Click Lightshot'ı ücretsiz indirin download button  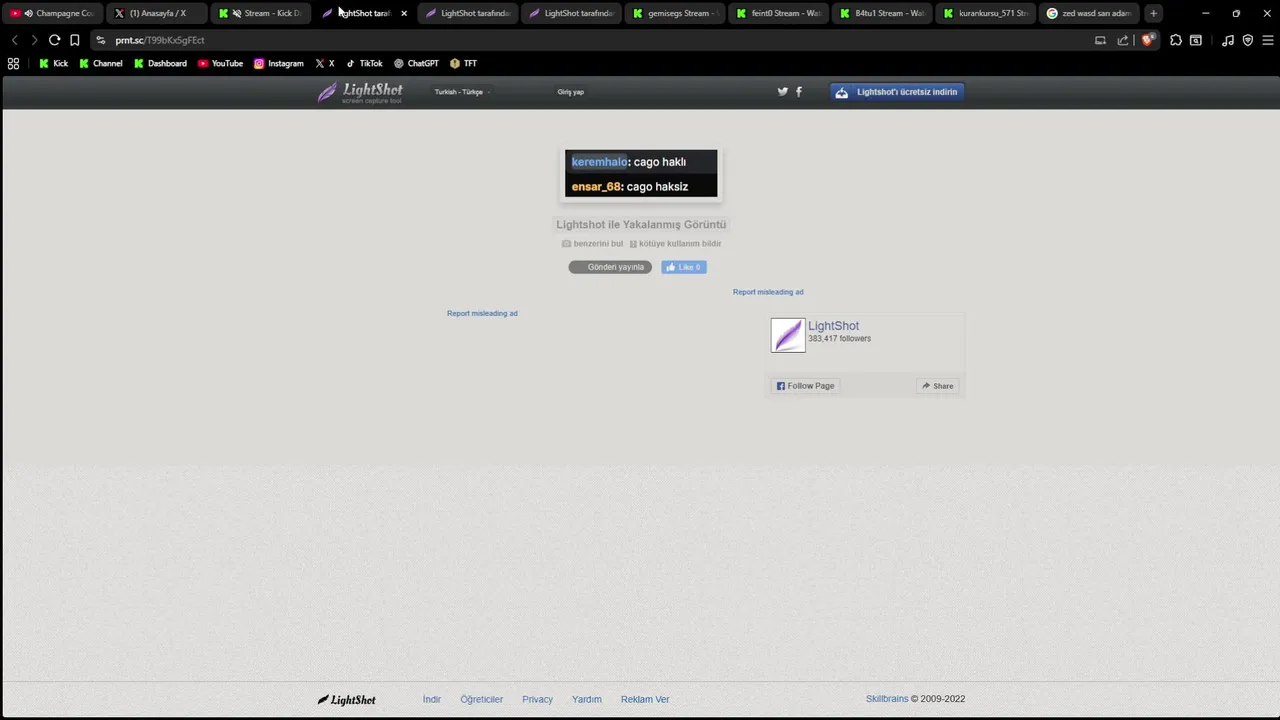tap(897, 92)
